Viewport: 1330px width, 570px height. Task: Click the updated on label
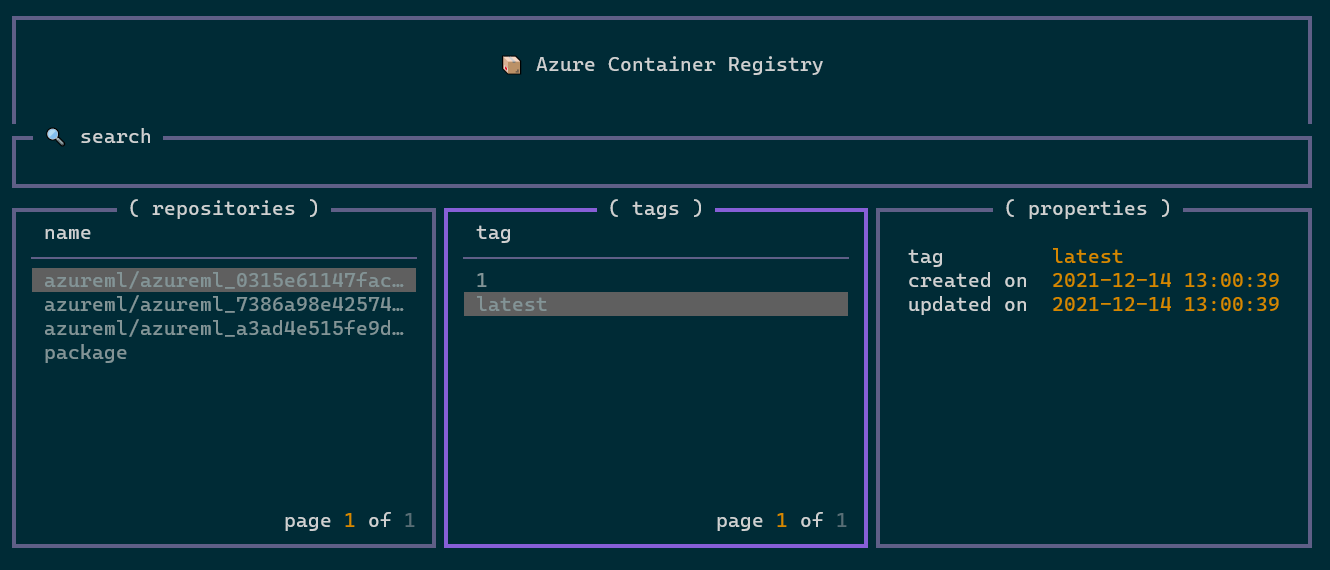[968, 305]
